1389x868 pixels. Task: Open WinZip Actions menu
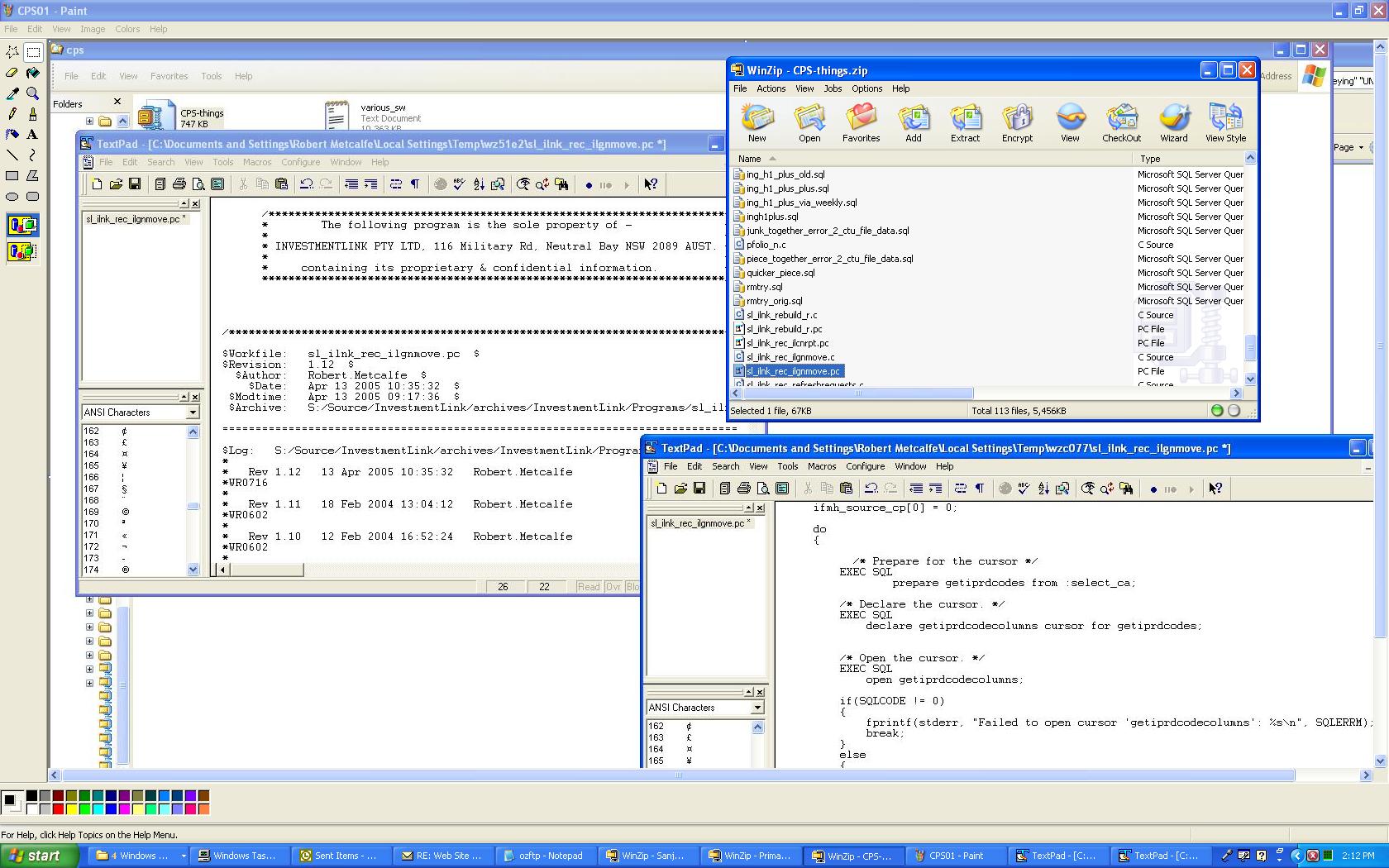(x=771, y=88)
